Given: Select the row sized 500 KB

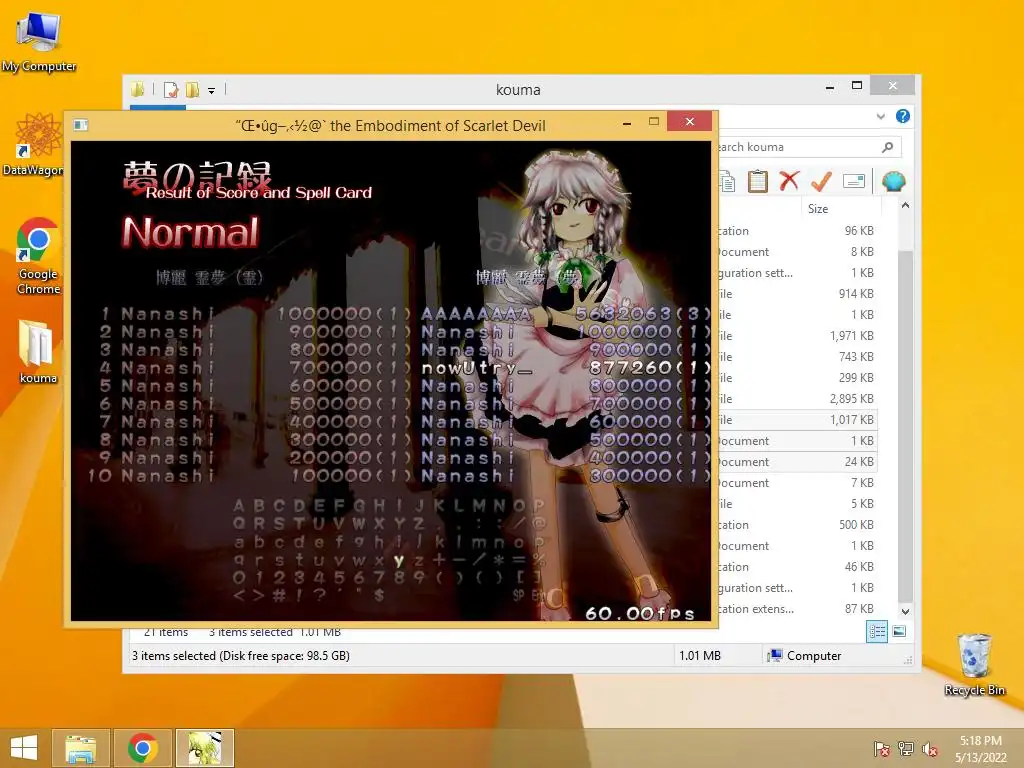Looking at the screenshot, I should [x=797, y=524].
